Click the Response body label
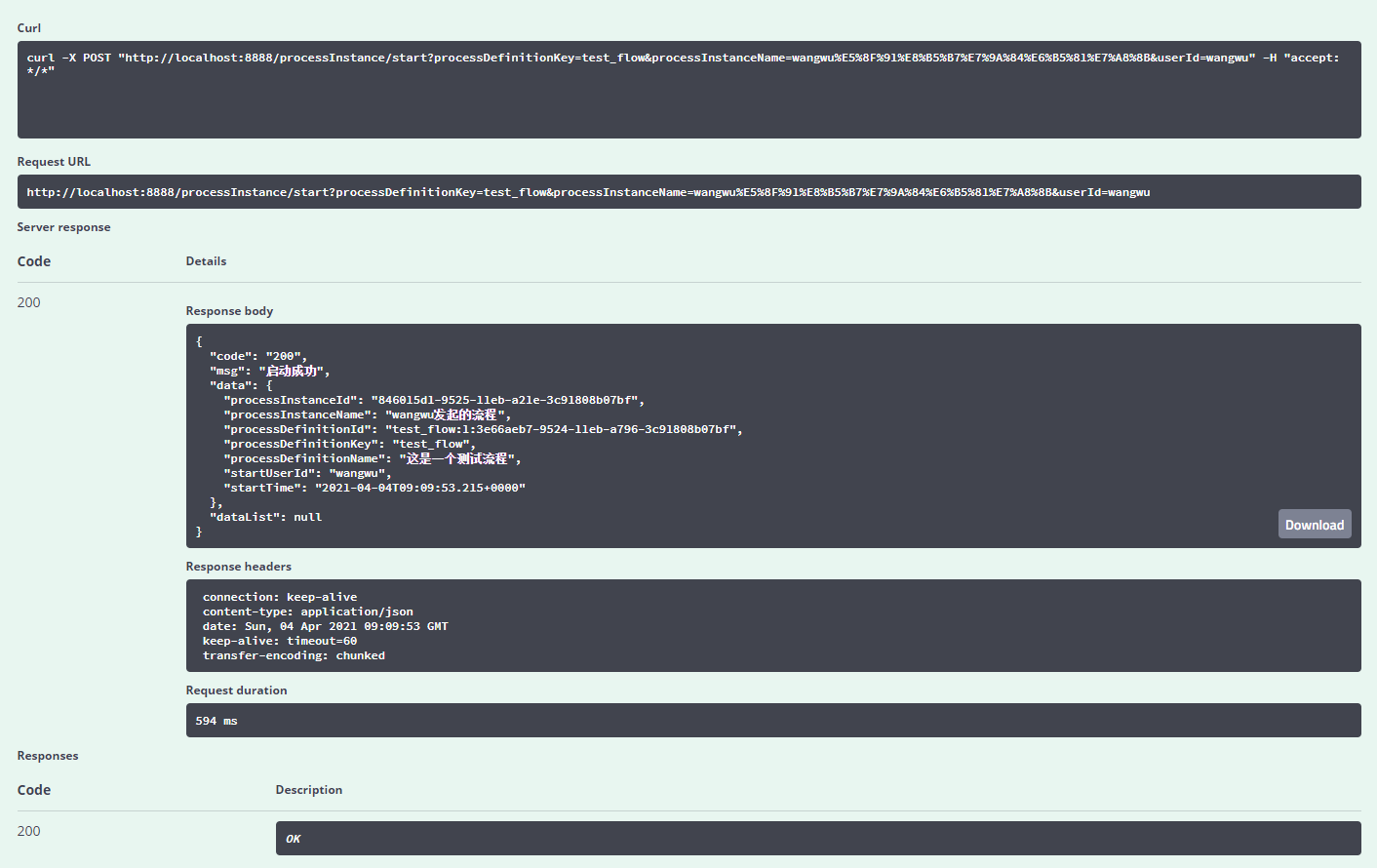The width and height of the screenshot is (1377, 868). 229,311
